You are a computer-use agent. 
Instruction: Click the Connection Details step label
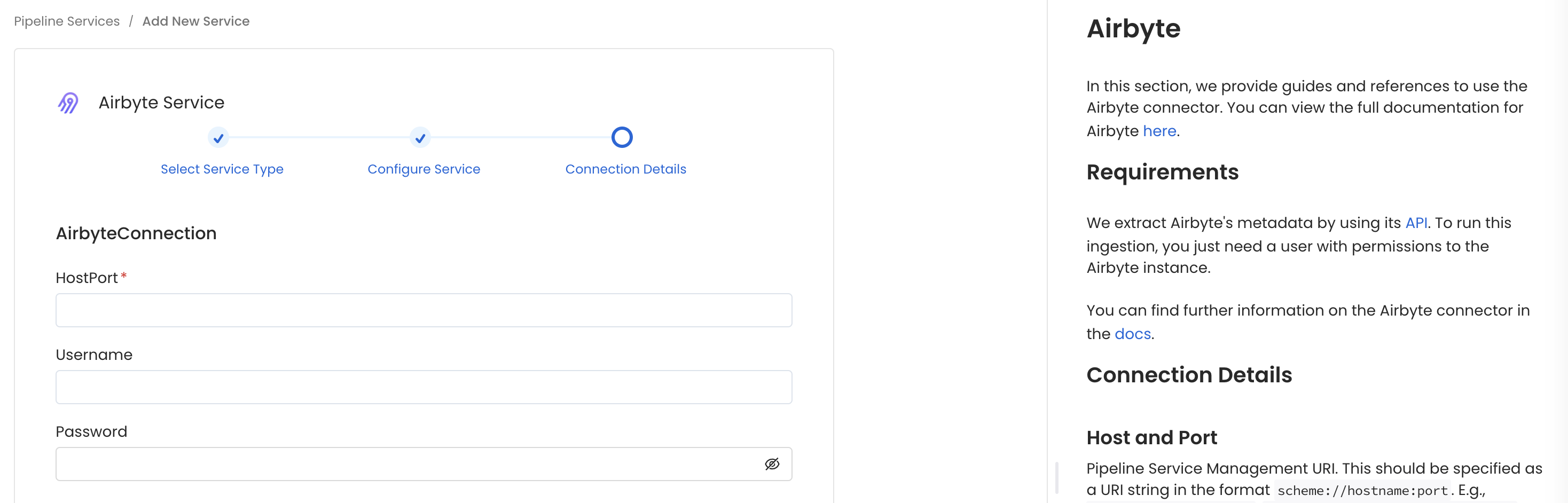625,169
